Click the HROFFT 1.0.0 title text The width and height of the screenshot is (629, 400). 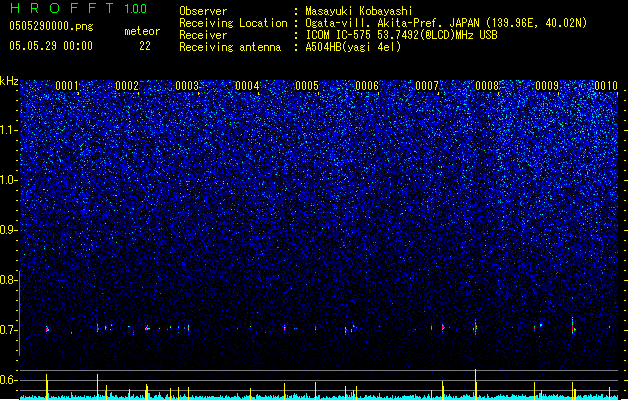tap(79, 8)
